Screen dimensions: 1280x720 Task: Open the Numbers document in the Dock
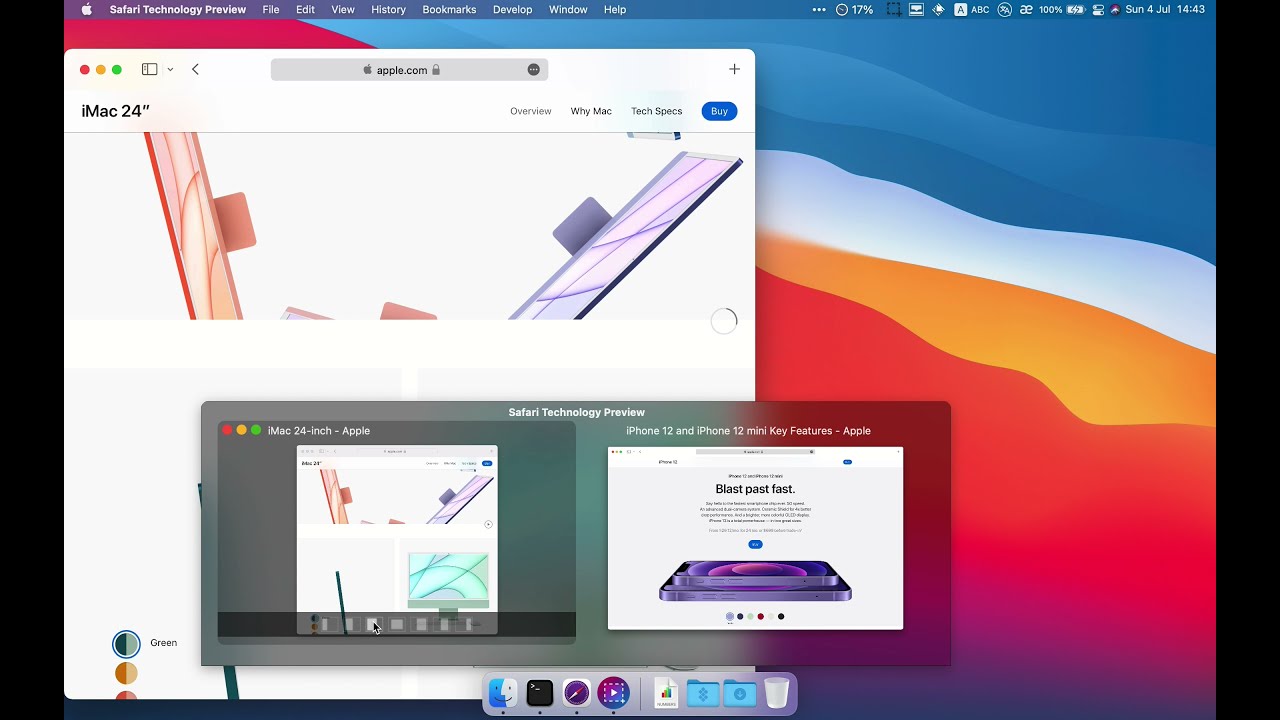[666, 693]
